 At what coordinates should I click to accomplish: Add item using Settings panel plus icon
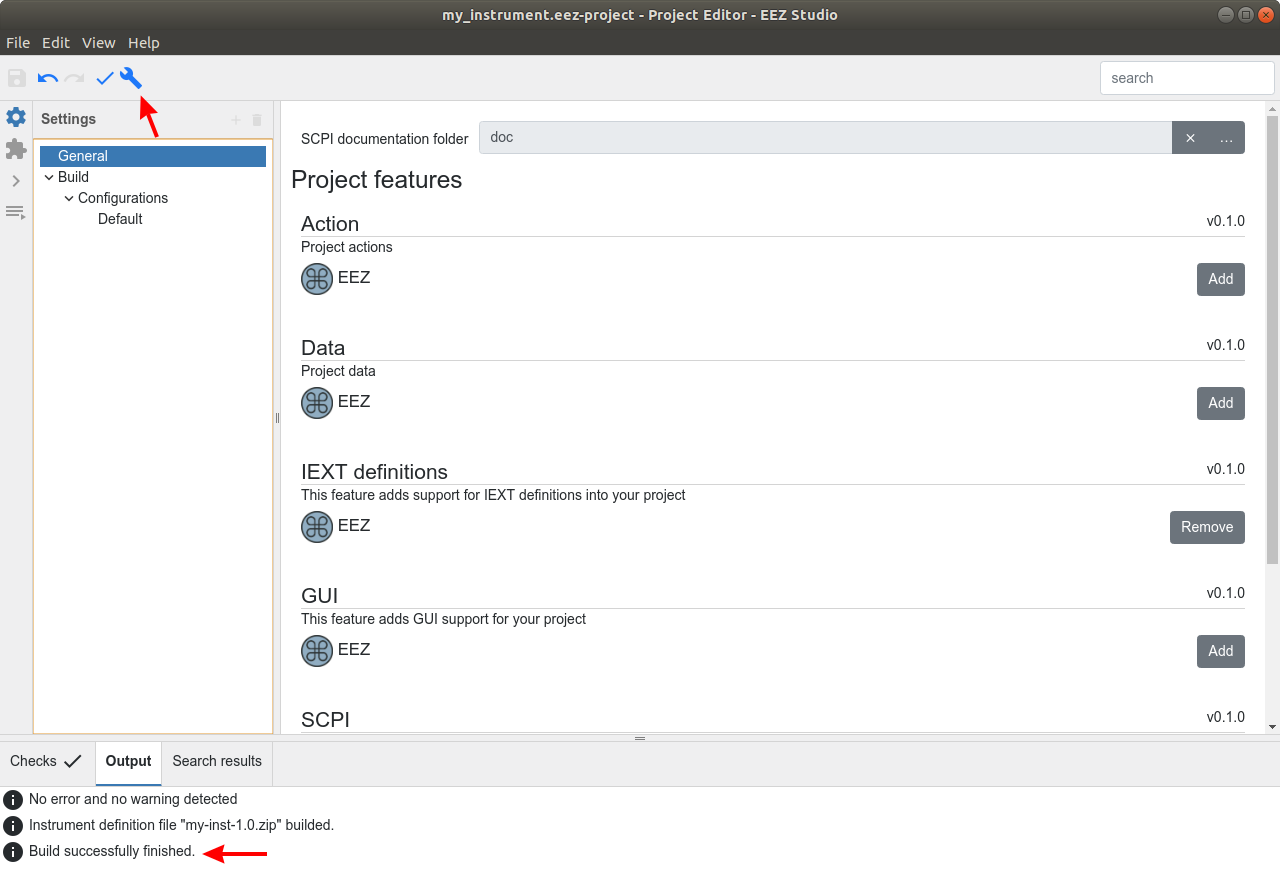[235, 119]
